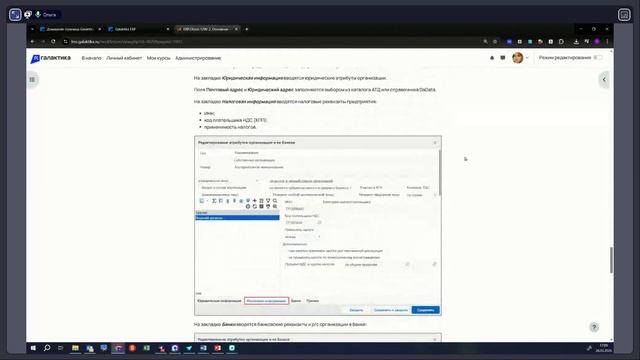Click the taskbar clock and date

click(603, 348)
